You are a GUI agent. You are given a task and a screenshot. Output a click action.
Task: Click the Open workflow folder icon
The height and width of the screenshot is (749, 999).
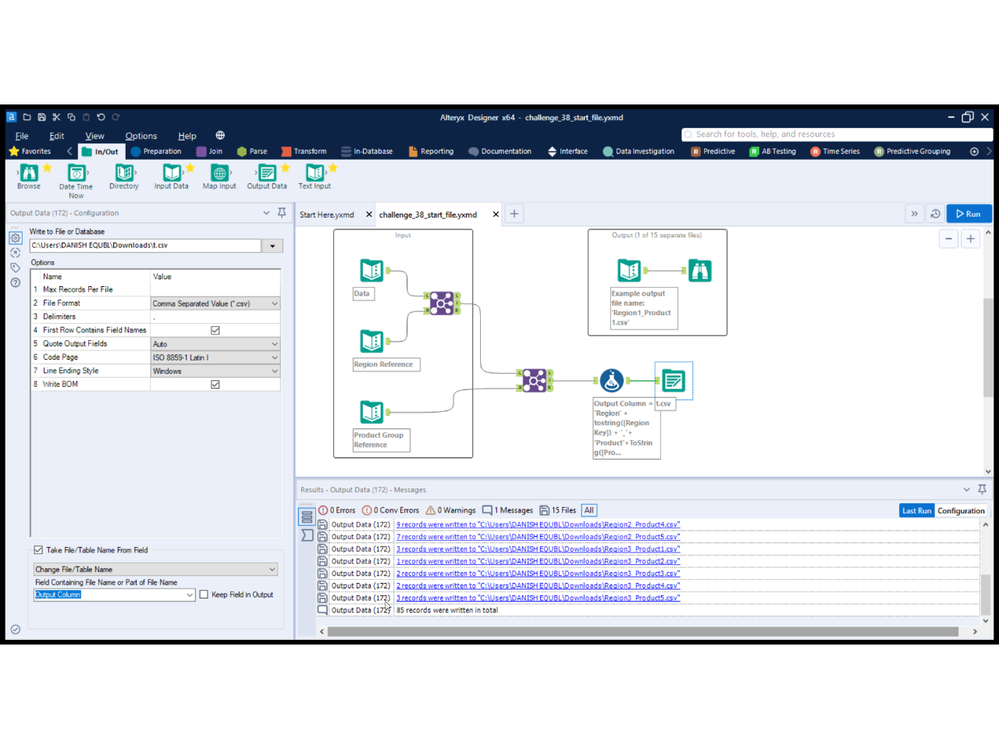(x=27, y=117)
